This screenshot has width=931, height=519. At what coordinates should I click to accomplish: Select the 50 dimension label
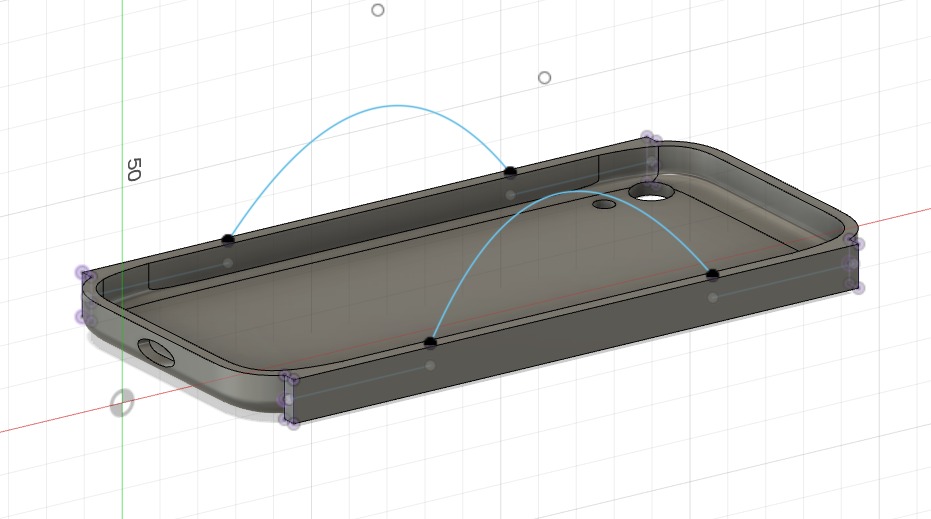[x=134, y=169]
